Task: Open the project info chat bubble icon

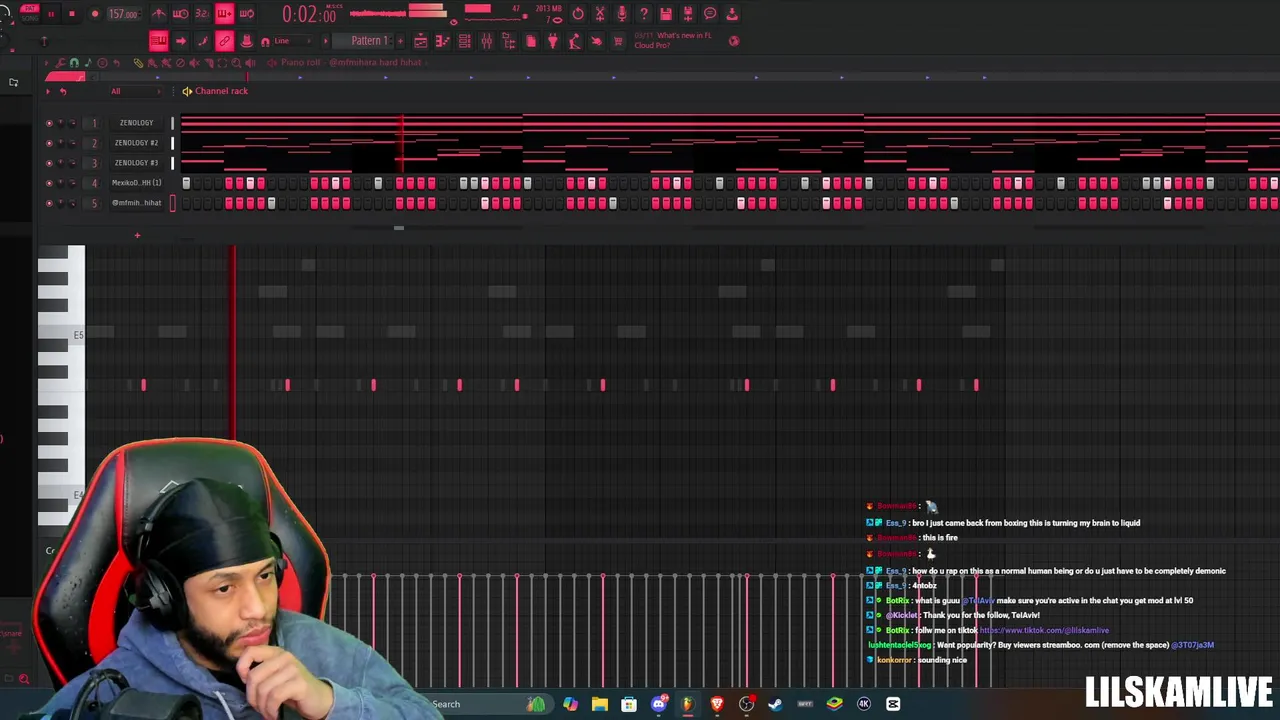Action: [x=709, y=14]
